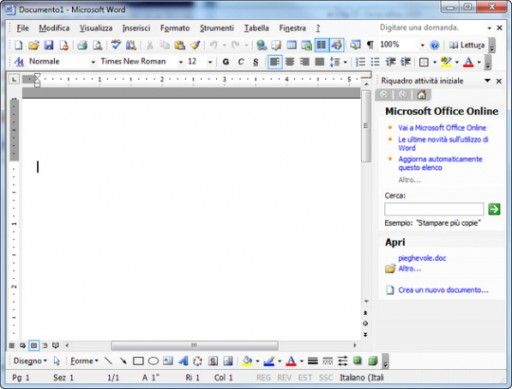Viewport: 512px width, 389px height.
Task: Open the Tabella menu
Action: click(x=256, y=28)
